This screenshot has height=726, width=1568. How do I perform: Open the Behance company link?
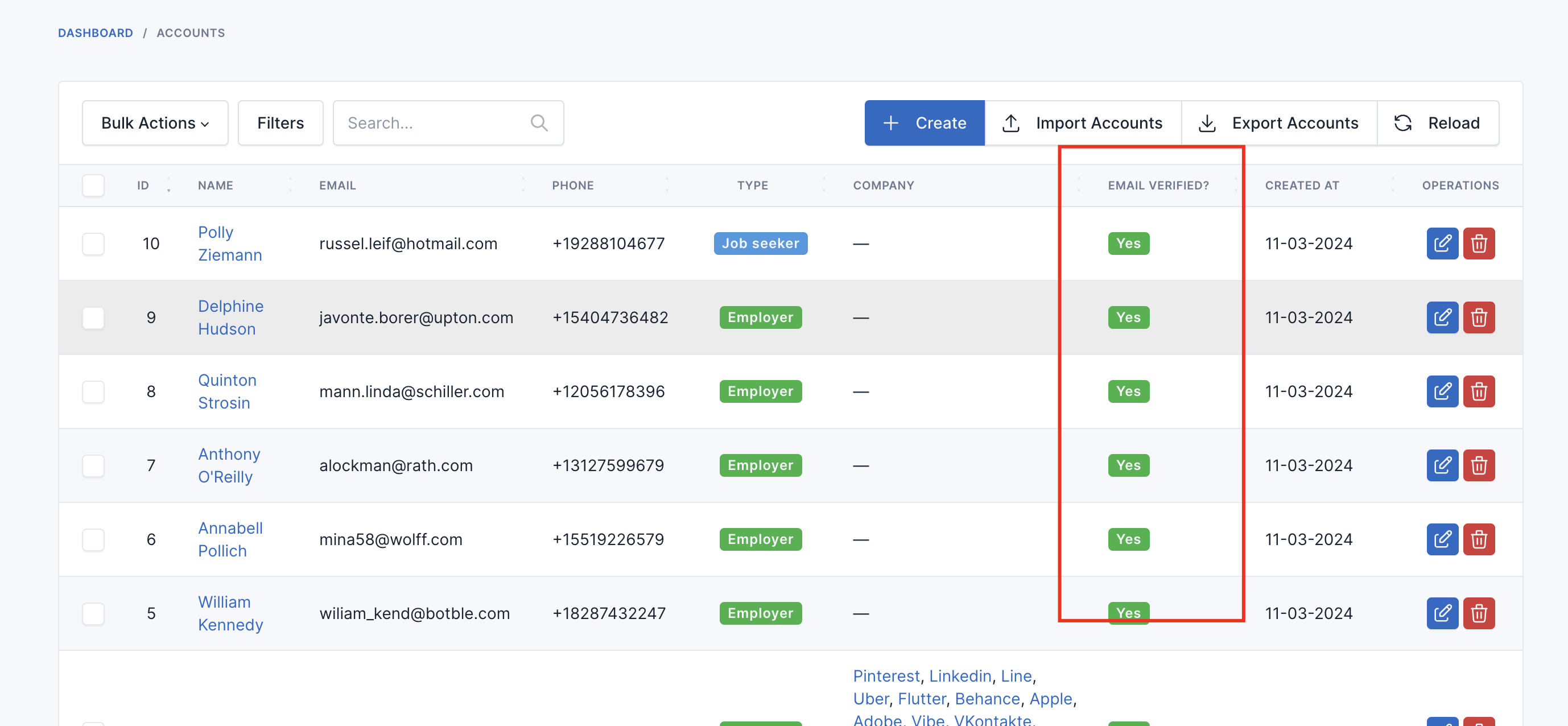(987, 699)
